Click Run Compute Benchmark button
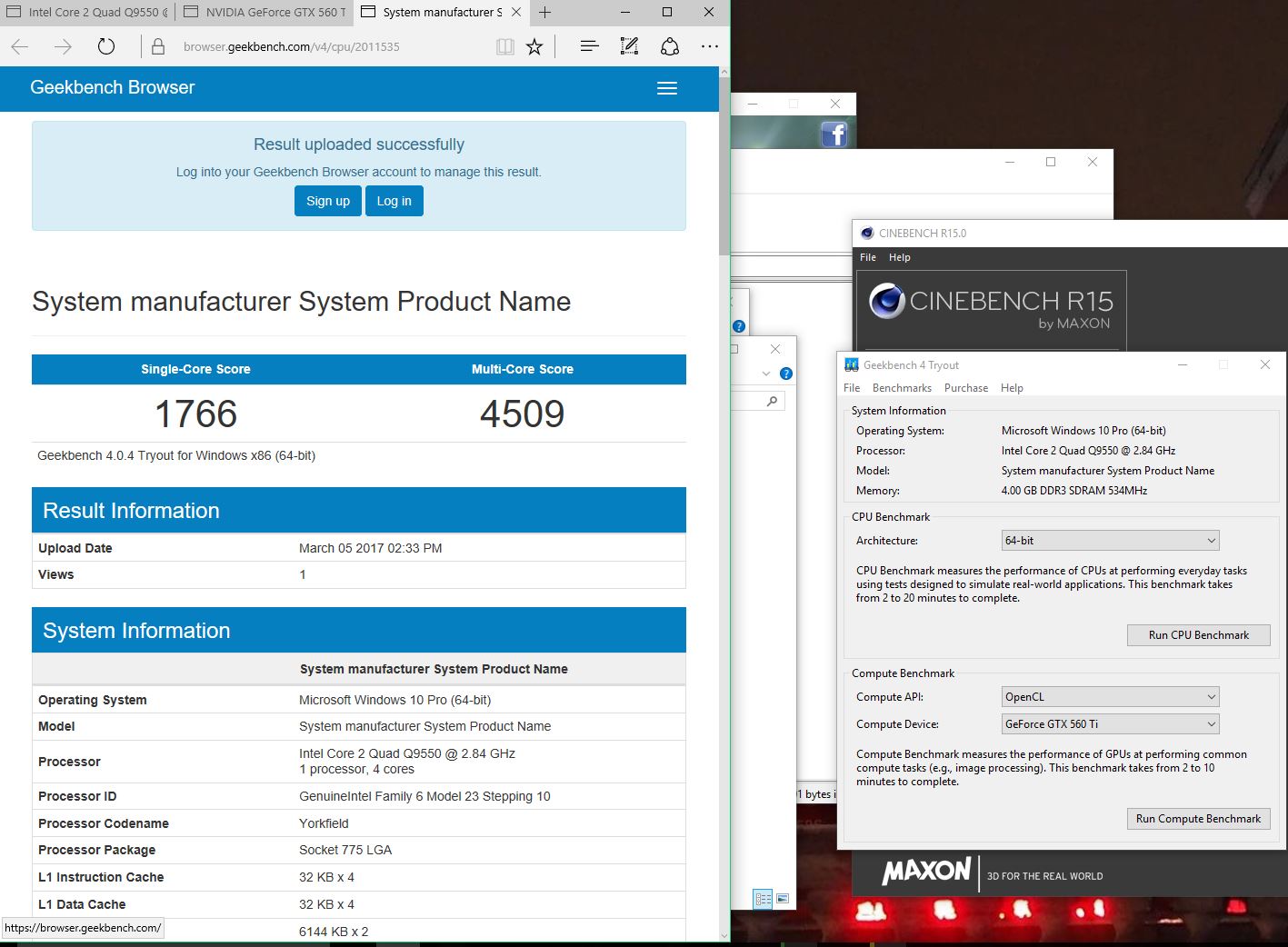 (1198, 819)
